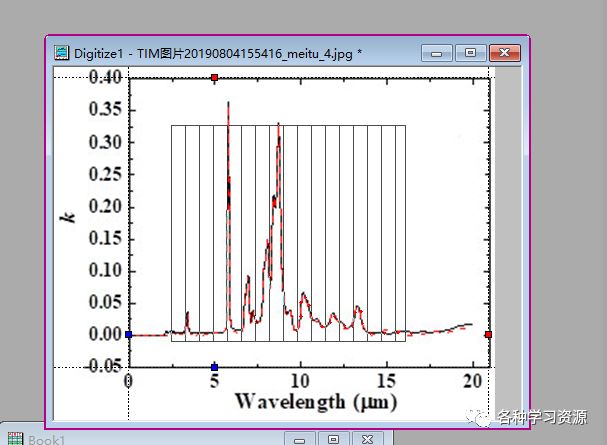Click the Digitize1 title bar text

tap(218, 53)
